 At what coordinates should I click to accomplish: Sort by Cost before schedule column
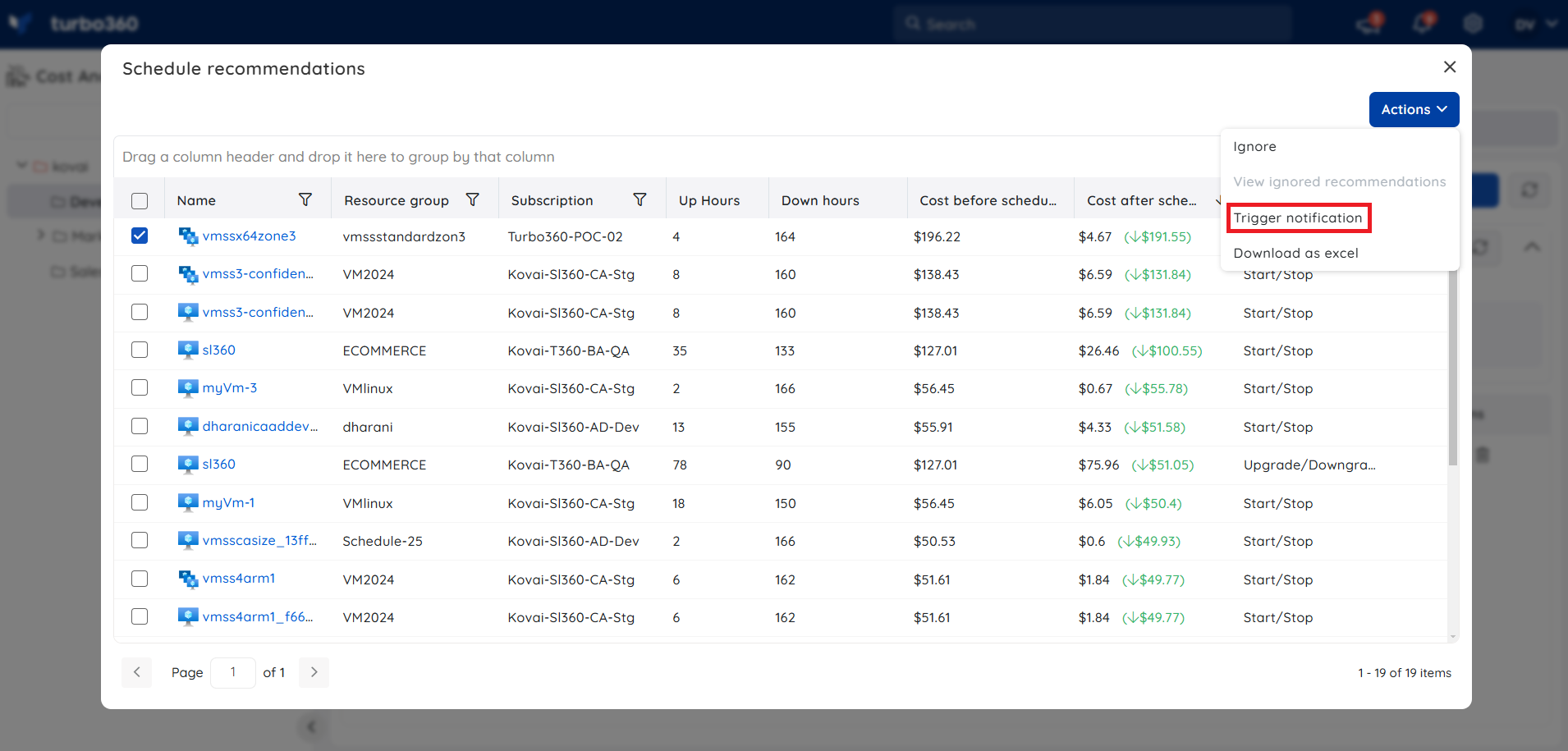point(988,200)
